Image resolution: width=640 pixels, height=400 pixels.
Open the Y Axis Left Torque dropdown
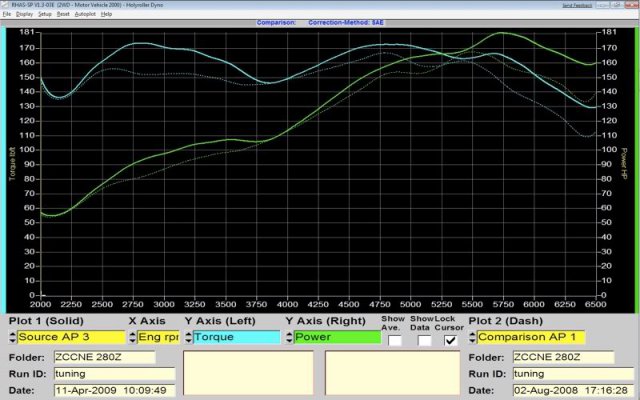point(236,337)
